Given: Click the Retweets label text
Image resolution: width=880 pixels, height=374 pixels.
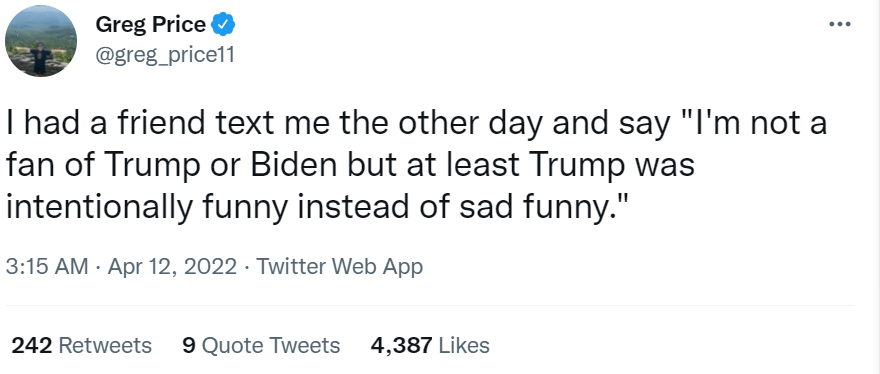Looking at the screenshot, I should [105, 345].
